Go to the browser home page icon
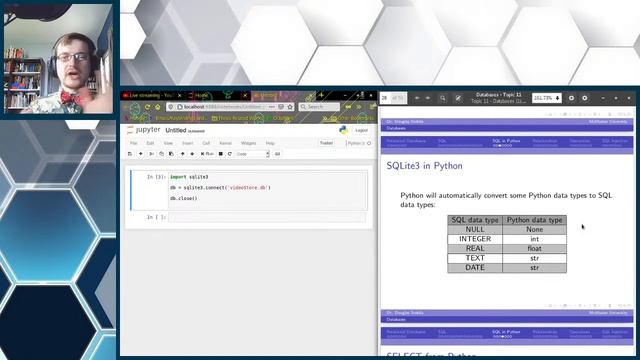 click(x=158, y=107)
